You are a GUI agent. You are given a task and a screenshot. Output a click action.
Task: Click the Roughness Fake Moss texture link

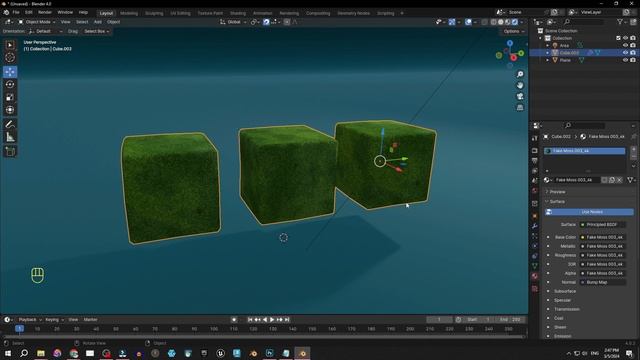coord(602,255)
